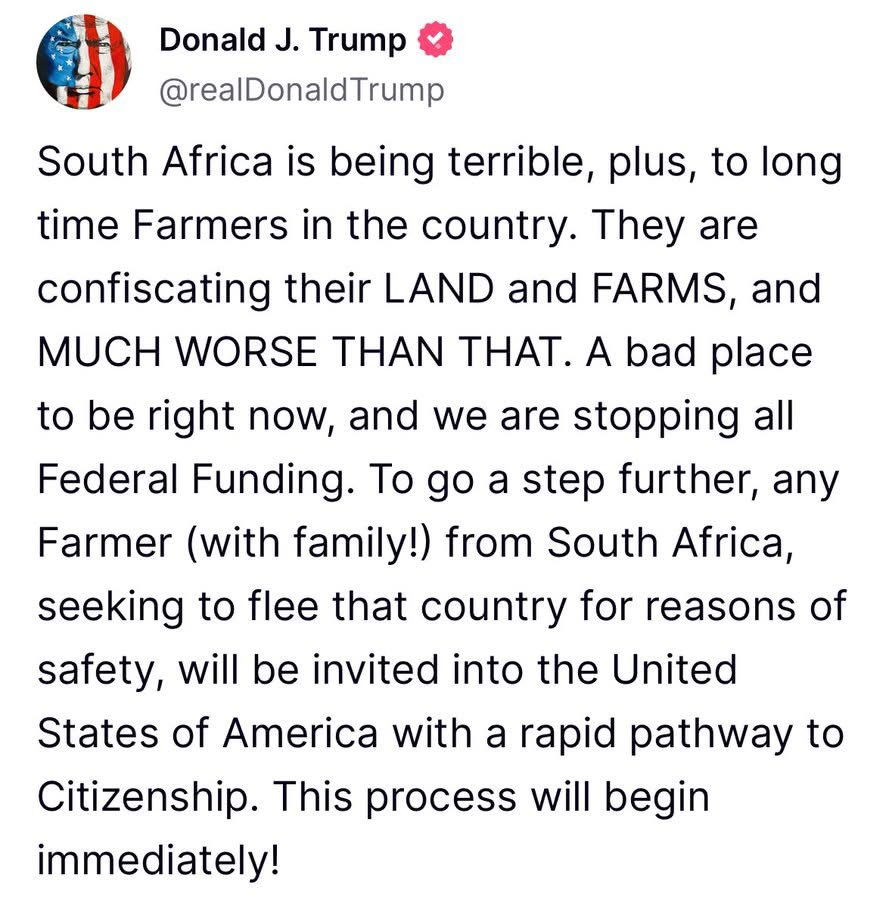Click the words 'South Africa' starting the post
This screenshot has width=892, height=900.
tap(155, 162)
